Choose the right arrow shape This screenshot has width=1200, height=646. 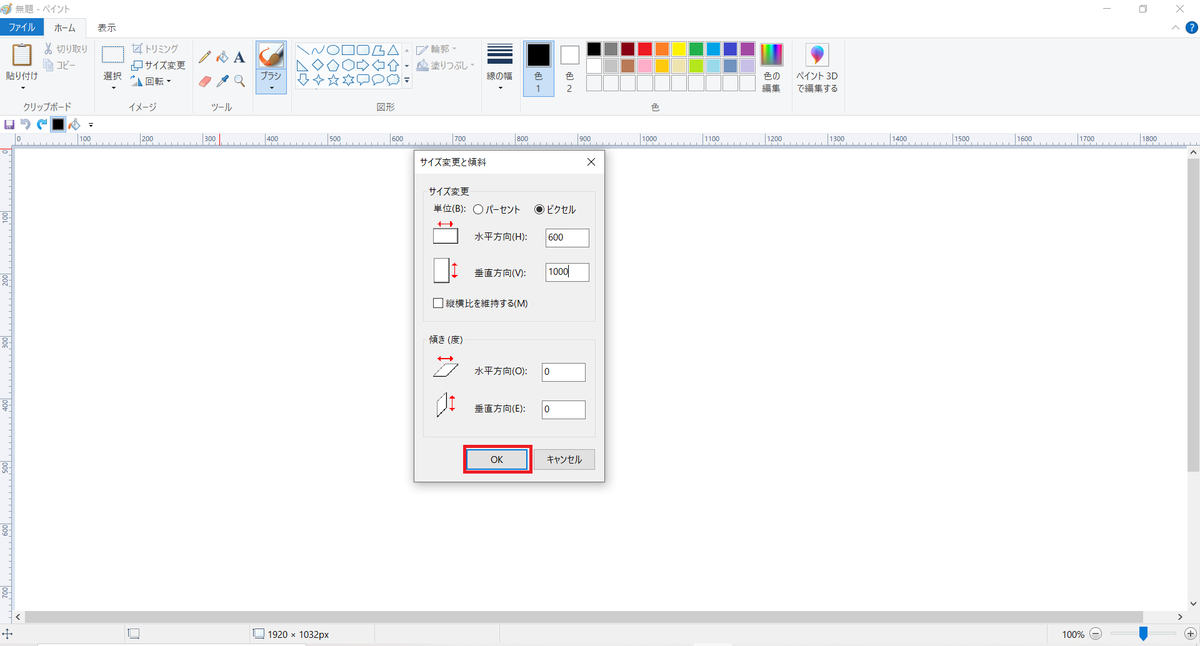pyautogui.click(x=363, y=65)
